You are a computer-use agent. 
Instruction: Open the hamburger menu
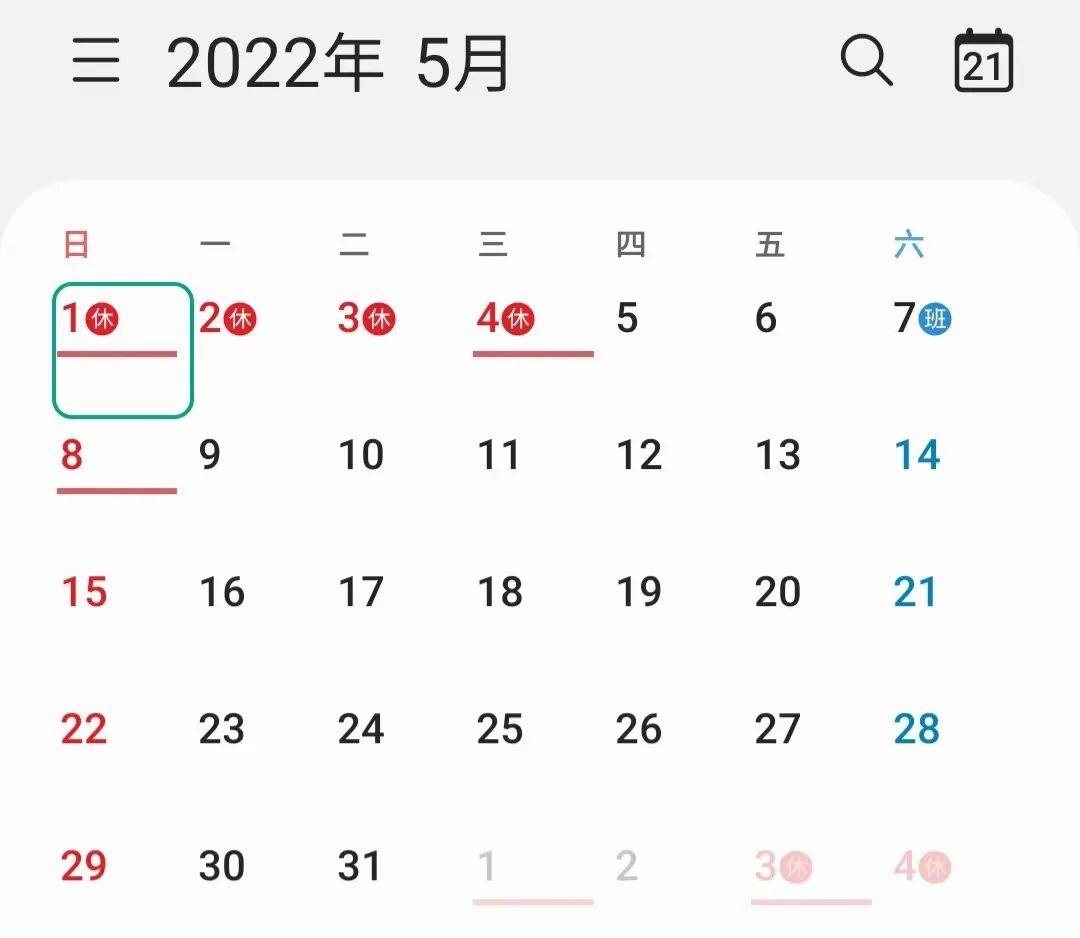[96, 63]
